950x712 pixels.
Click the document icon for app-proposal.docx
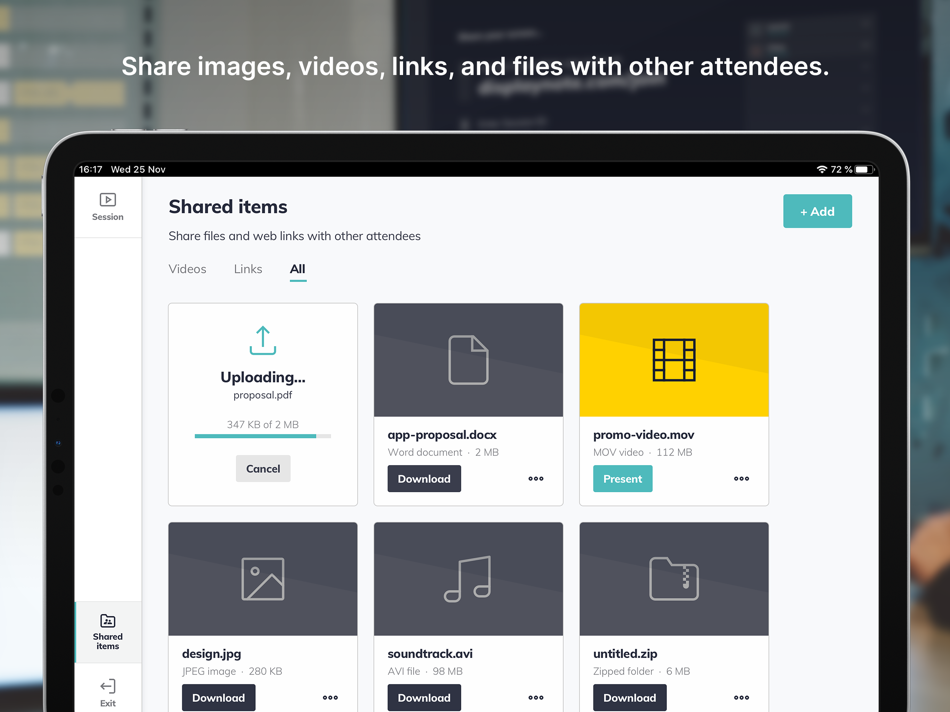tap(468, 360)
